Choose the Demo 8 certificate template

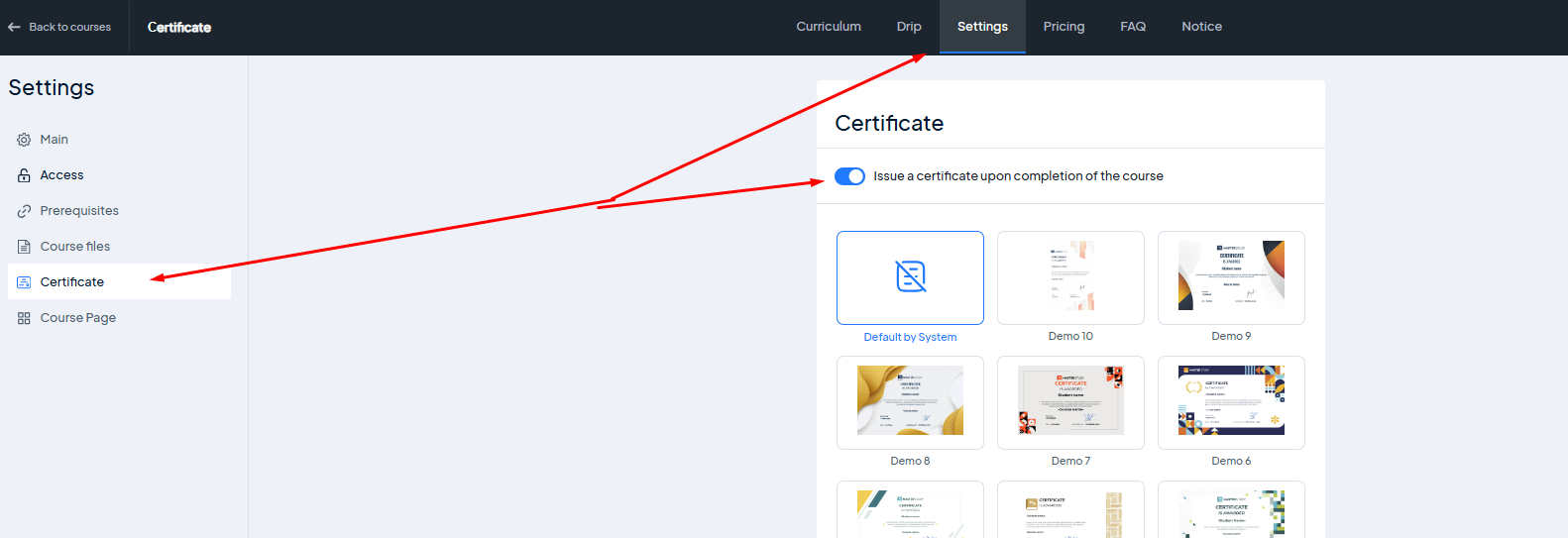[x=910, y=402]
